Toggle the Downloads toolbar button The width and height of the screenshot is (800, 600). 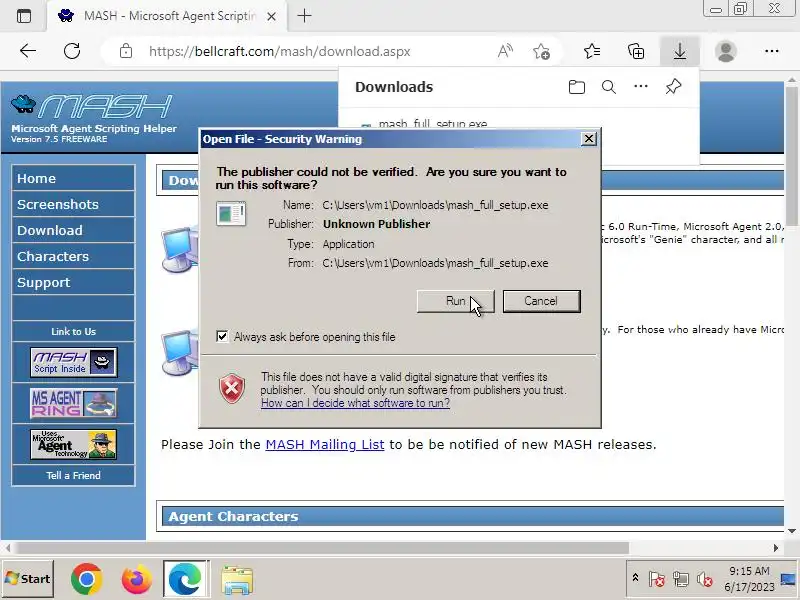click(x=680, y=51)
